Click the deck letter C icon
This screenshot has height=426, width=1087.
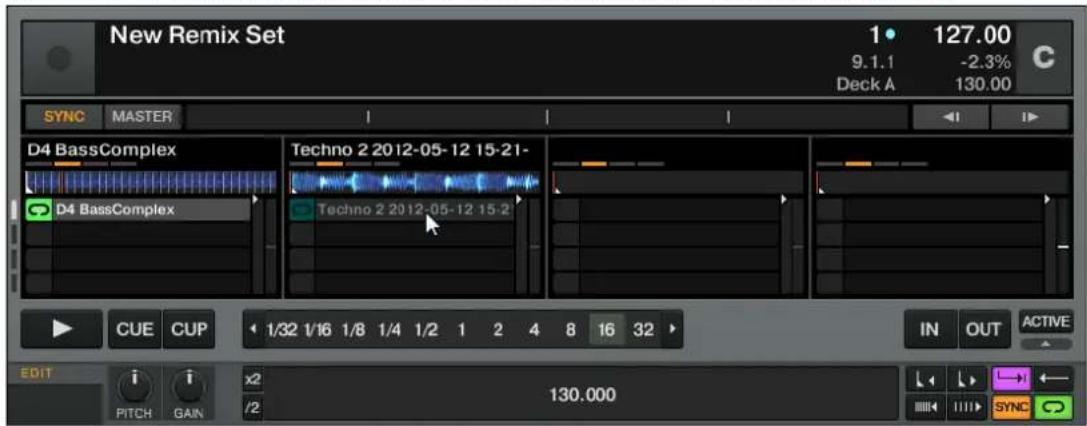[x=1043, y=59]
